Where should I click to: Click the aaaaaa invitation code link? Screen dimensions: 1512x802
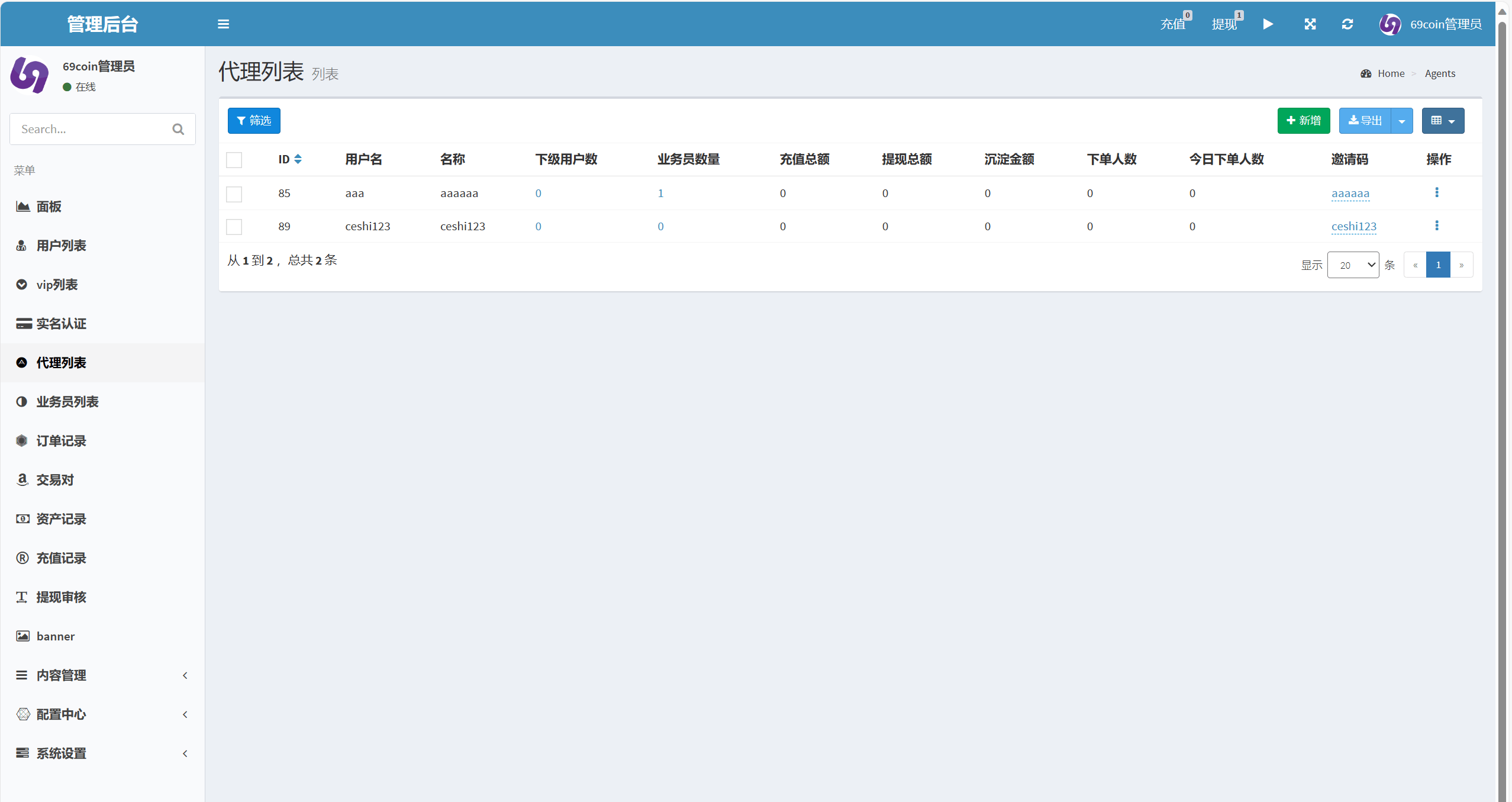click(x=1350, y=194)
